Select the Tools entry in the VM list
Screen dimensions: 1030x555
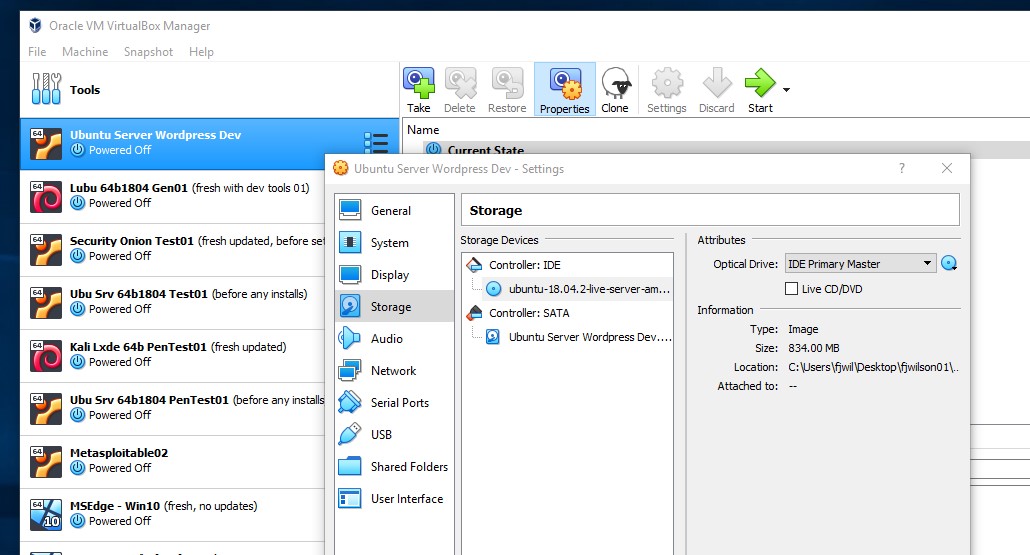point(210,90)
